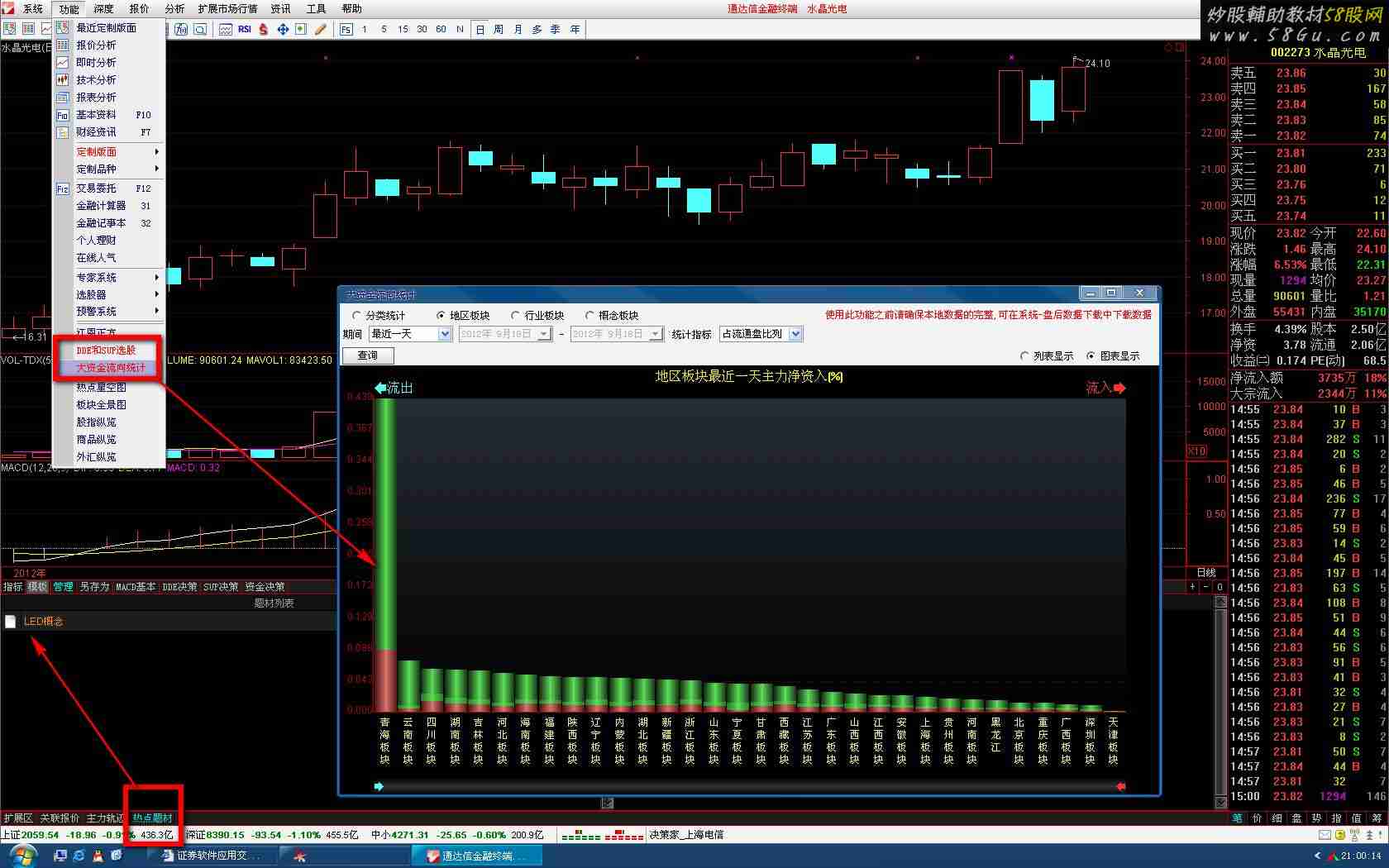Click the table-view toolbar icon
Viewport: 1389px width, 868px height.
(x=28, y=29)
